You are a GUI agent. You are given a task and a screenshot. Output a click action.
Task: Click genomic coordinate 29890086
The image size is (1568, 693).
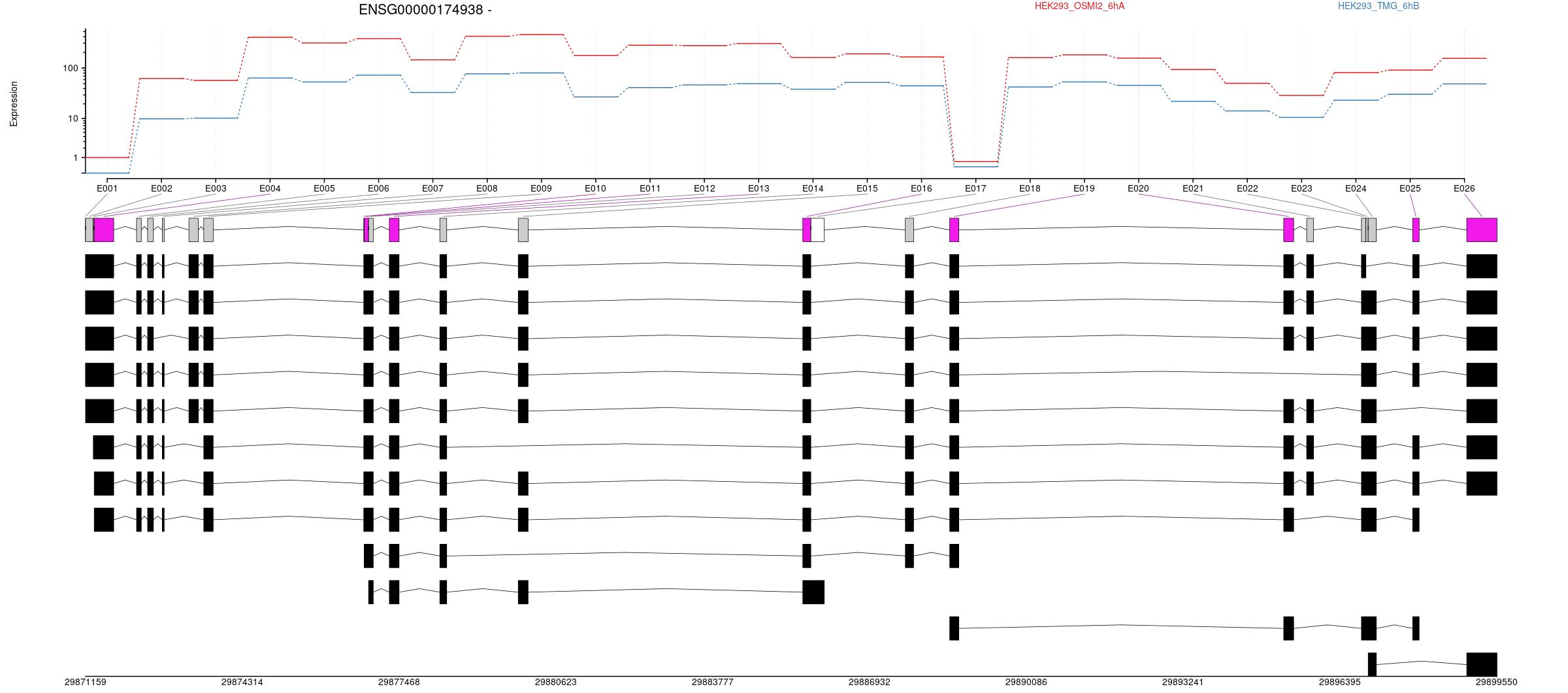(x=1026, y=682)
